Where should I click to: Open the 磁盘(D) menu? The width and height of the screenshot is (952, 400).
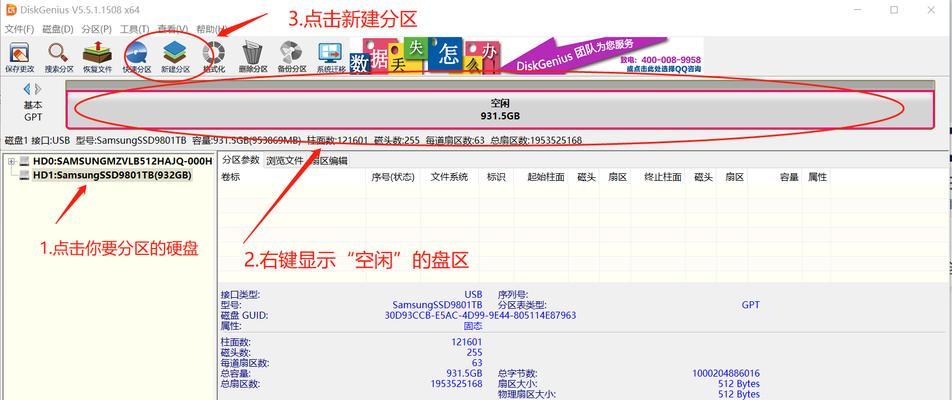point(58,29)
